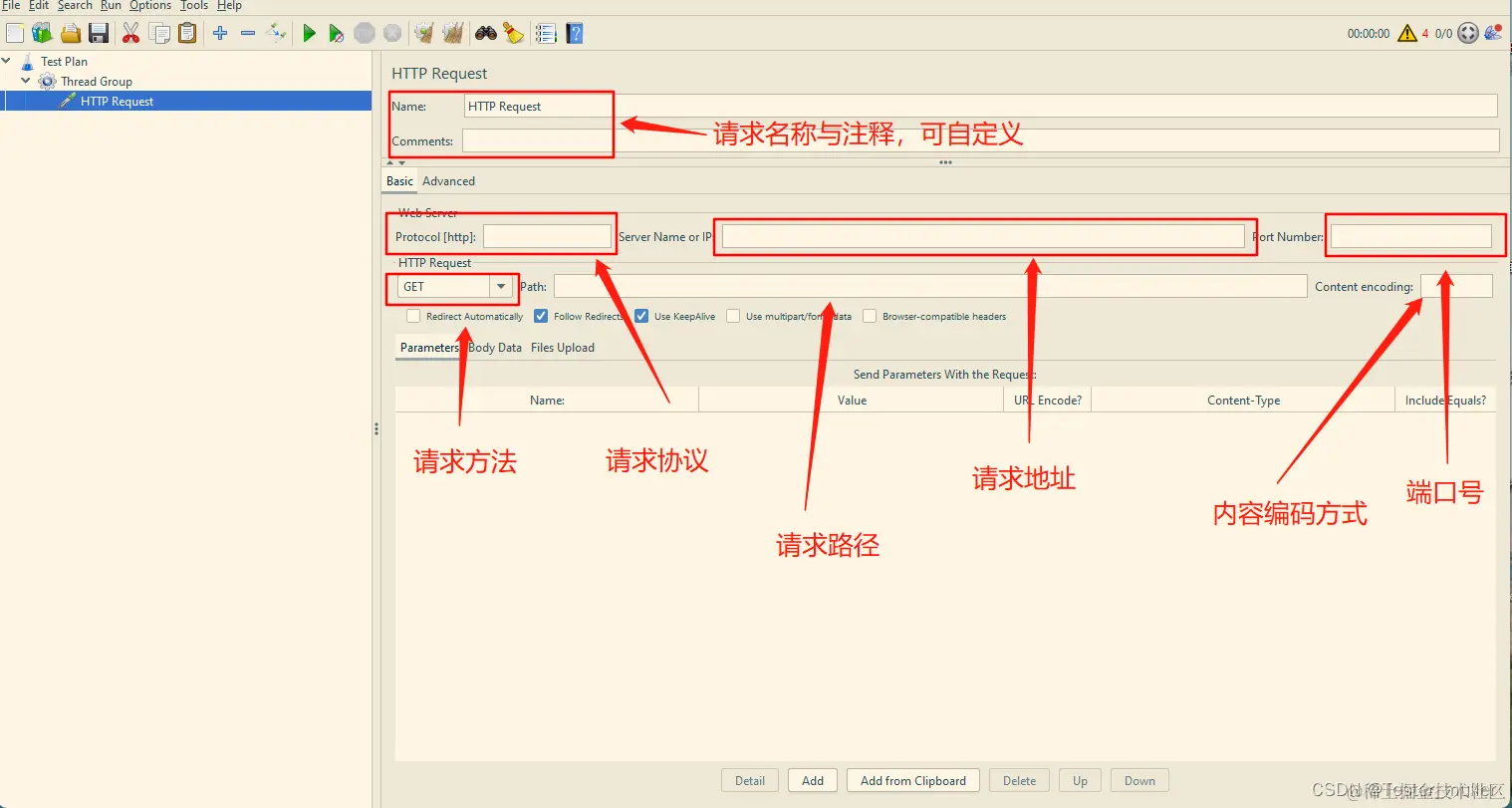Screen dimensions: 1512x808
Task: Open the Templates icon in toolbar
Action: pyautogui.click(x=42, y=33)
